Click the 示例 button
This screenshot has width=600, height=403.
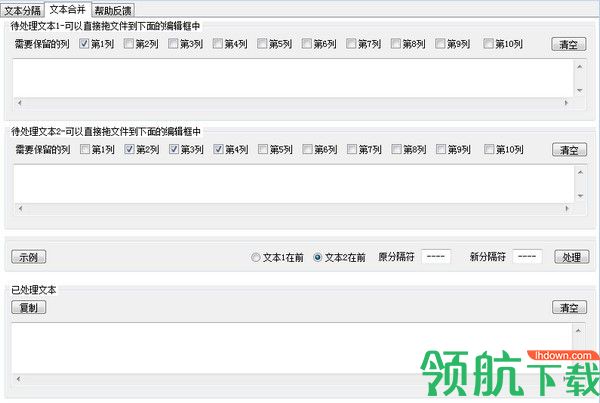pos(29,257)
